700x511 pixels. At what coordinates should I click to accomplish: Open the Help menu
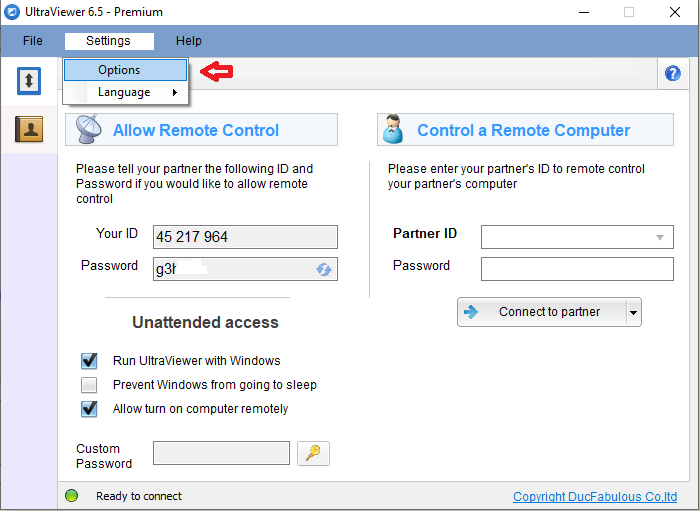[189, 41]
